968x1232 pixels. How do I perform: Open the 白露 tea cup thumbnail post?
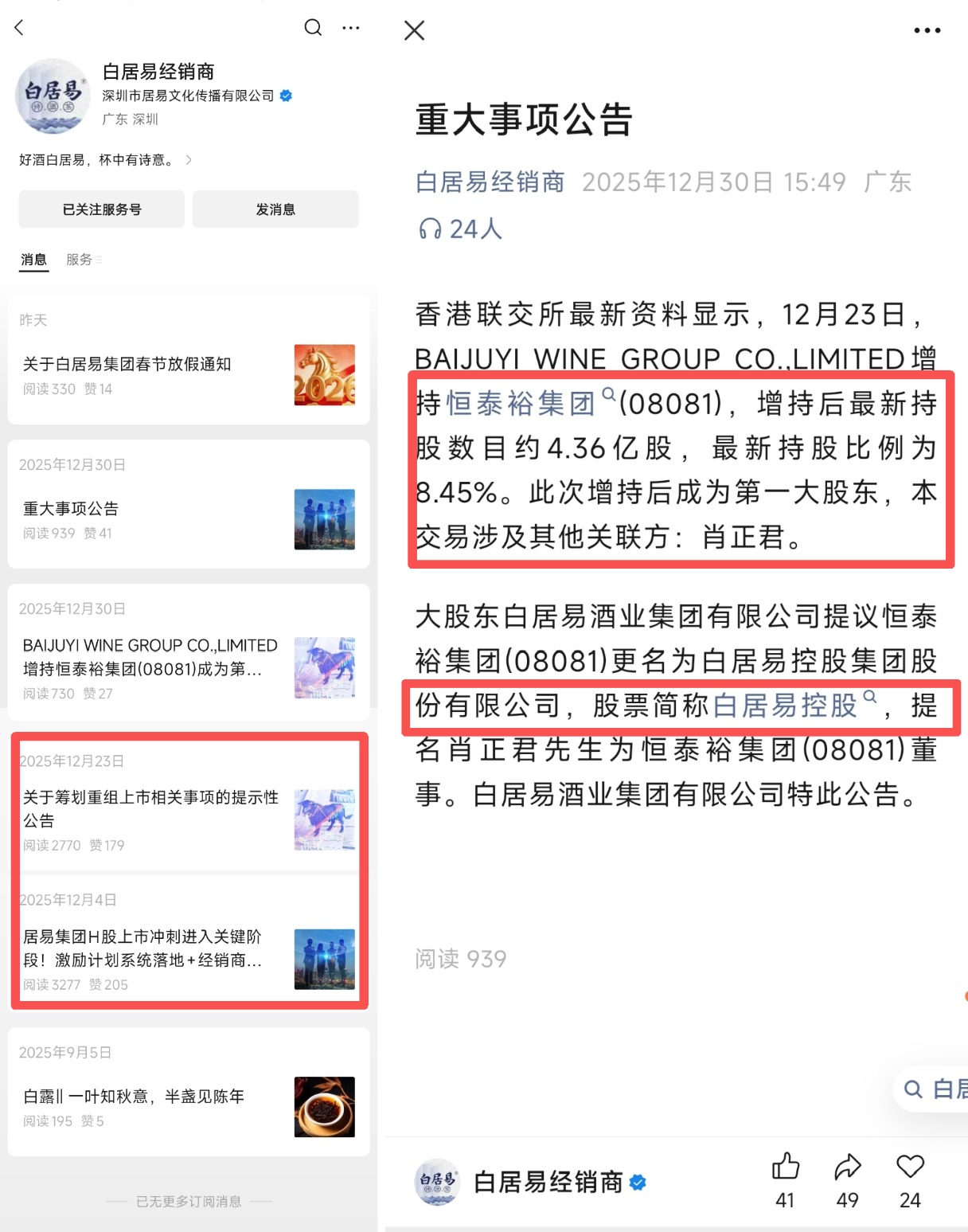point(325,1107)
